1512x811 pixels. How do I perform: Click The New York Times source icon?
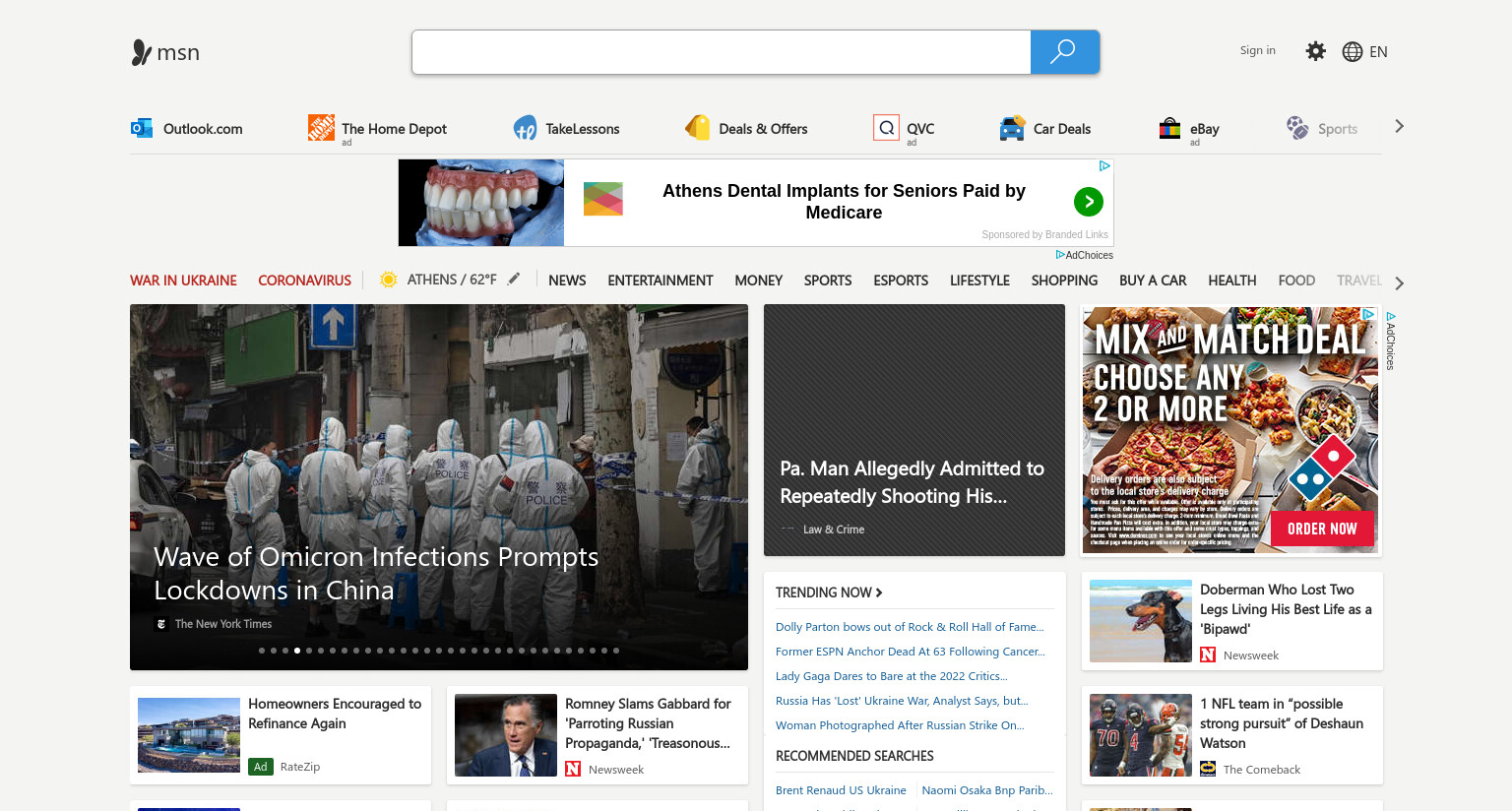coord(161,624)
